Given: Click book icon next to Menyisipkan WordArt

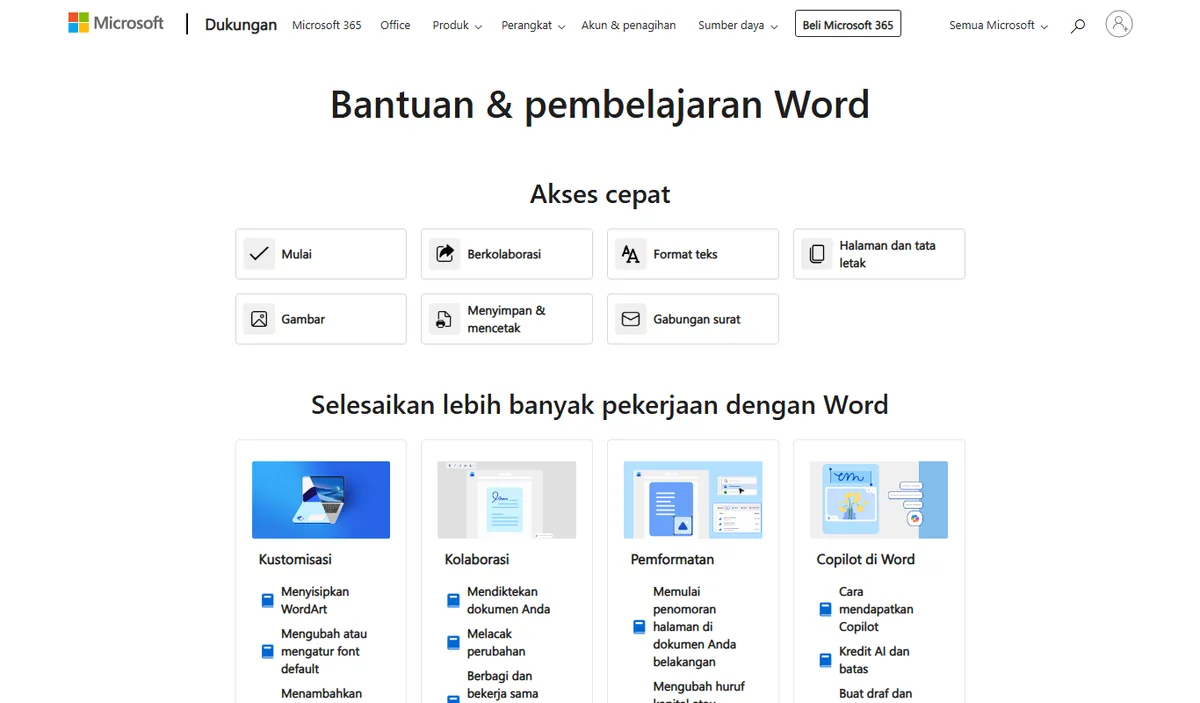Looking at the screenshot, I should 267,601.
